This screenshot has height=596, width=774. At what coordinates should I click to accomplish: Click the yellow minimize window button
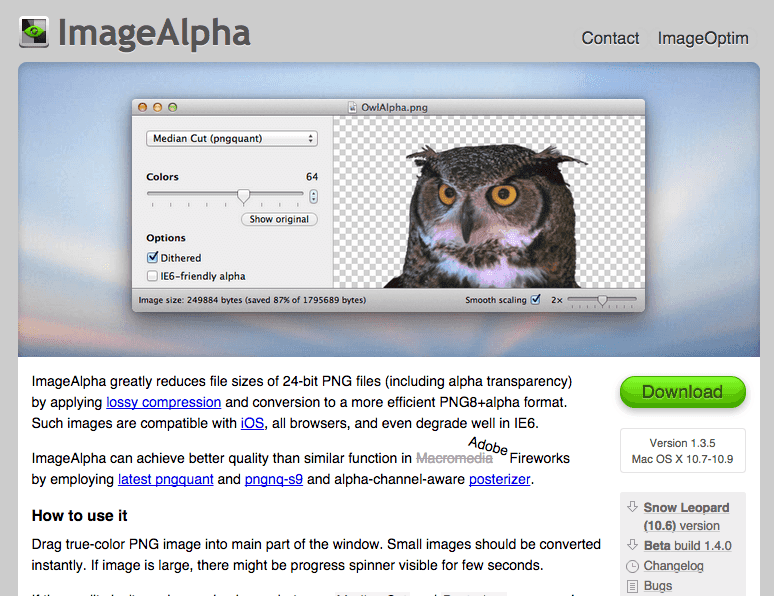[157, 107]
